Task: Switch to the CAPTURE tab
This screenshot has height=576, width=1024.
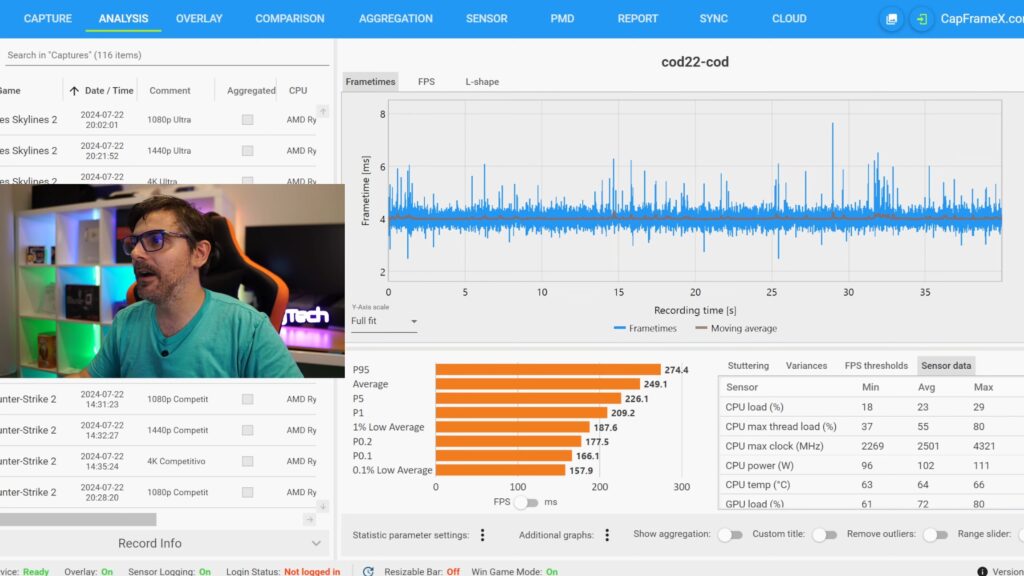Action: (x=48, y=19)
